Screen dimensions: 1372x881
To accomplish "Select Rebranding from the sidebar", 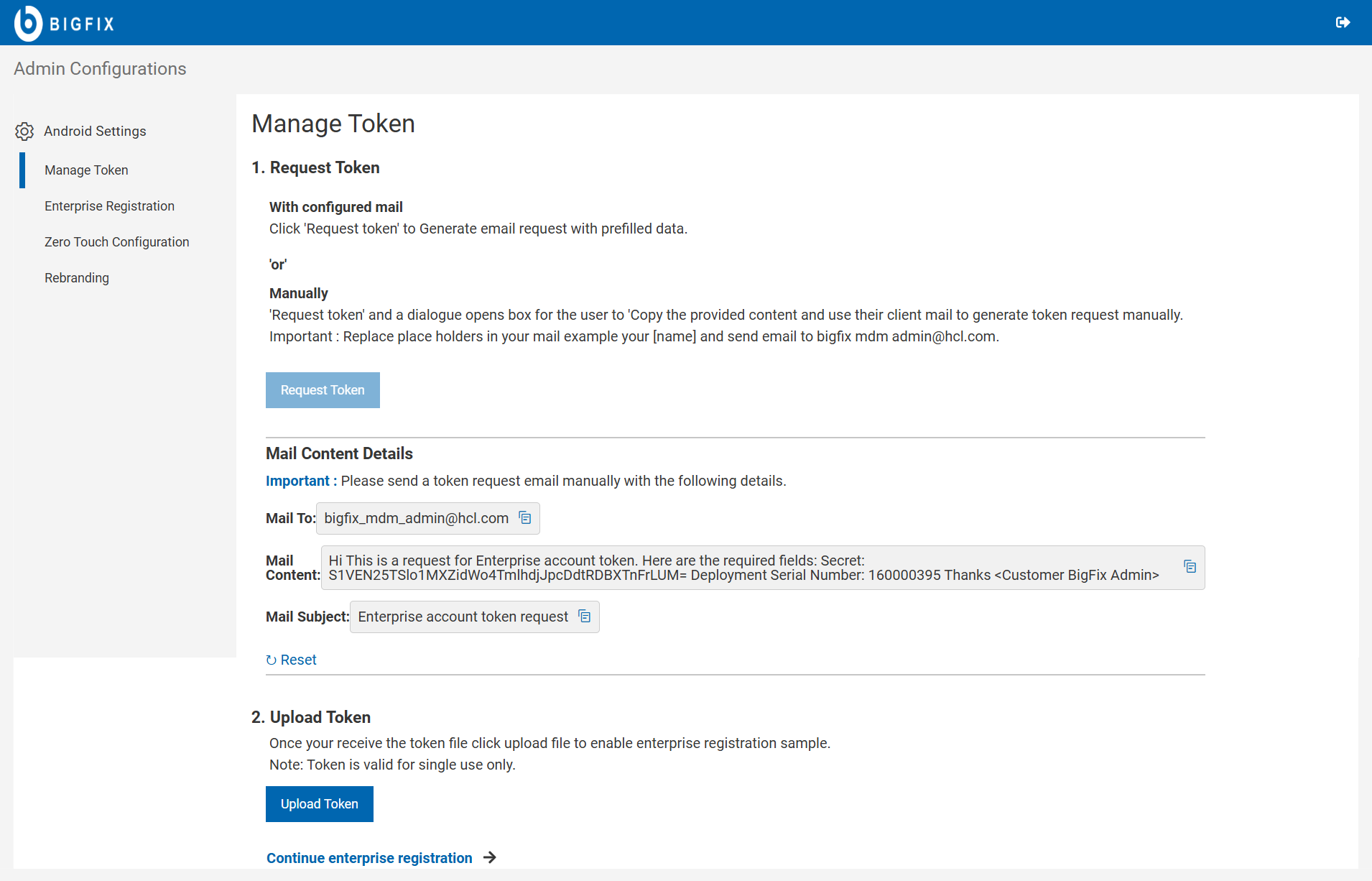I will click(x=77, y=278).
